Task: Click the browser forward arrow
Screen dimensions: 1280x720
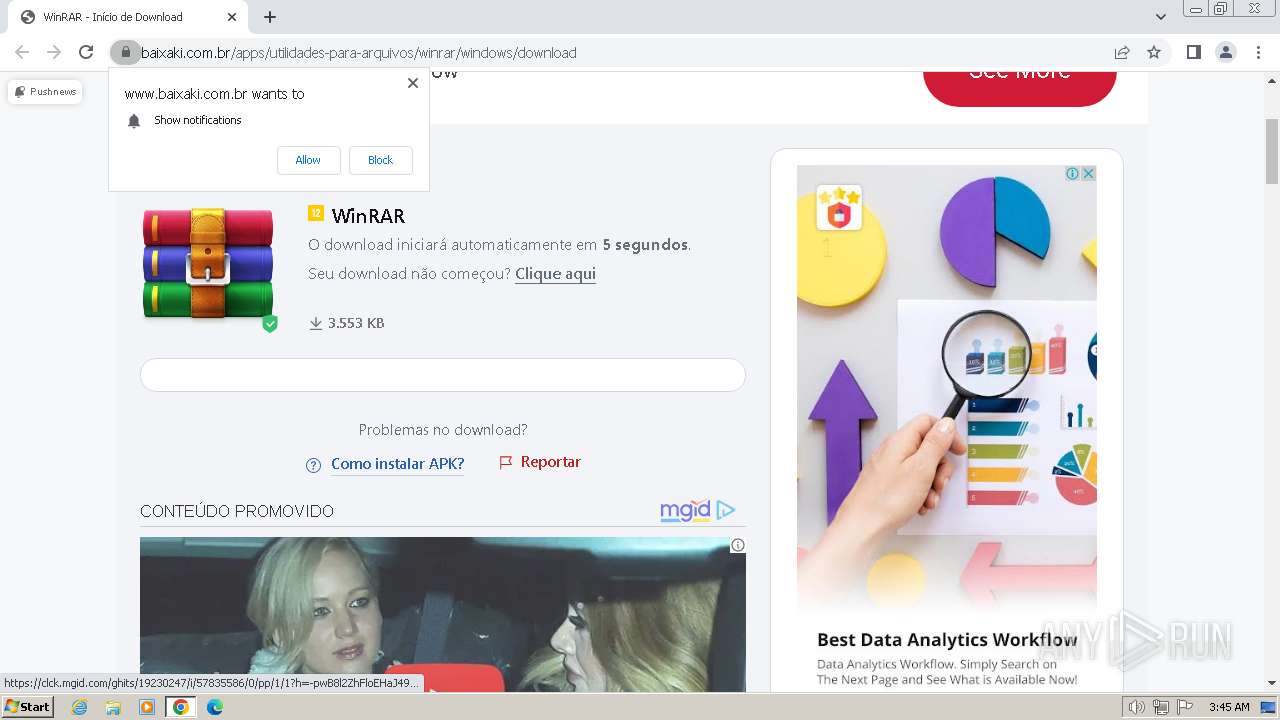Action: tap(54, 52)
